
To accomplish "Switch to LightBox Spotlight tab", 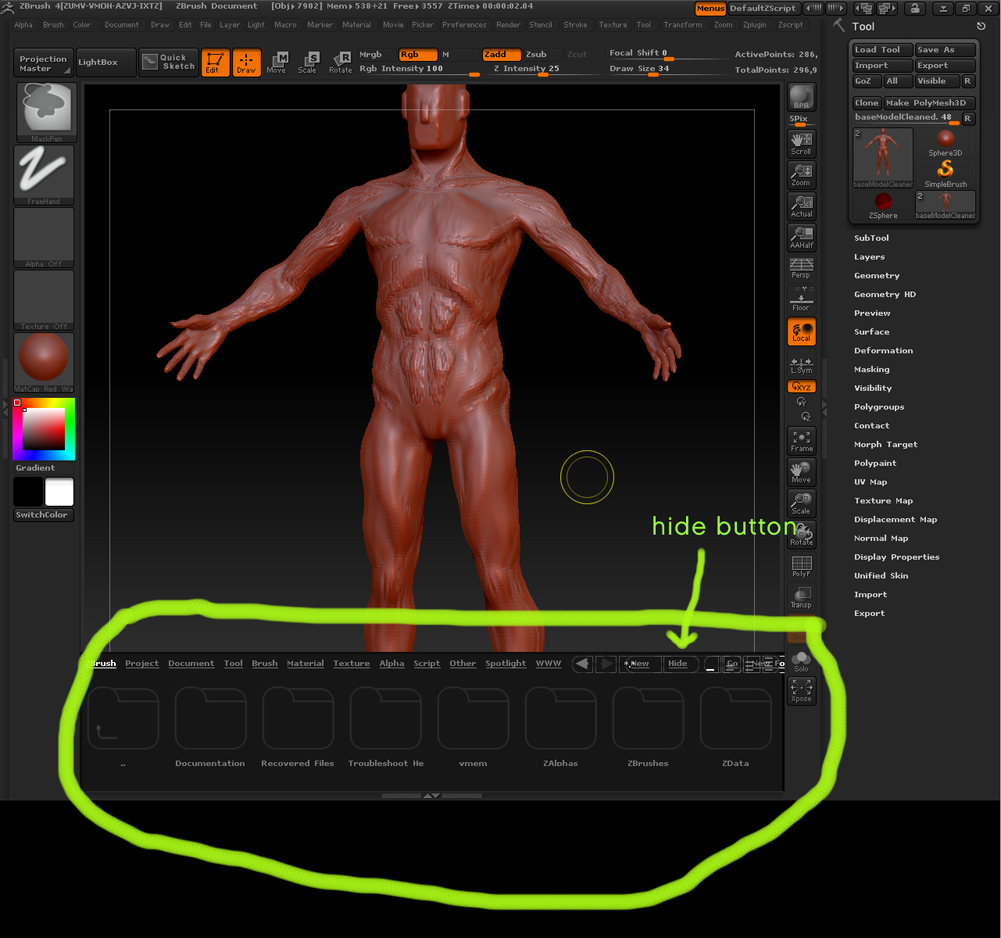I will (x=506, y=663).
